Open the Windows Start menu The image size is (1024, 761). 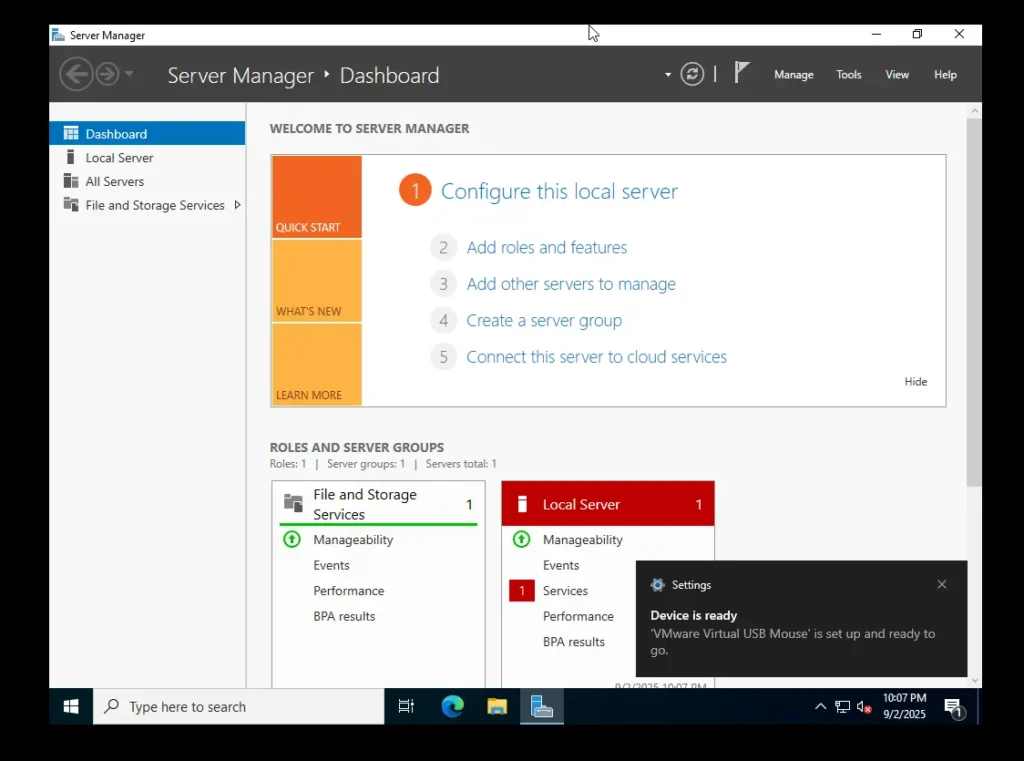click(71, 706)
